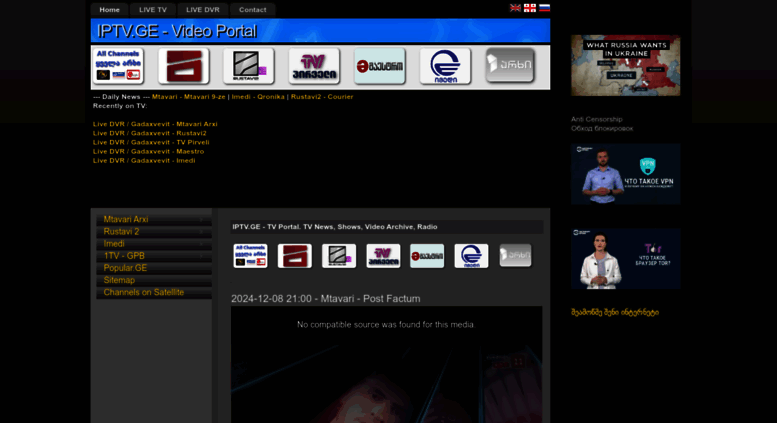This screenshot has width=777, height=423.
Task: Open Live DVR Gadaxvevit Imedi link
Action: [x=144, y=160]
